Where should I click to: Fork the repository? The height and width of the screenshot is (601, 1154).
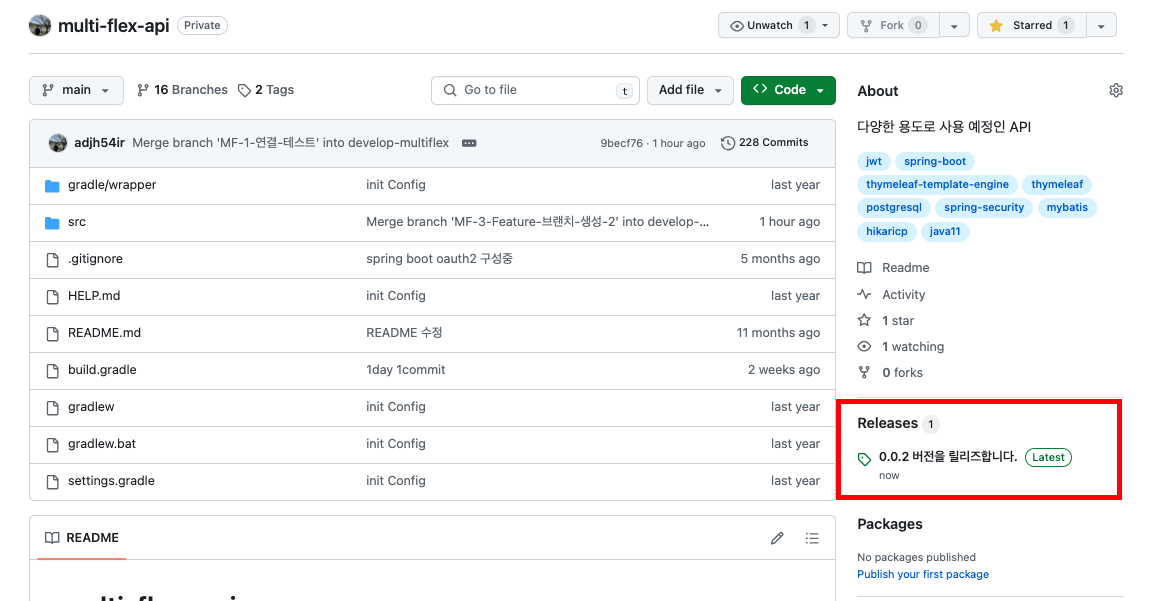click(893, 25)
